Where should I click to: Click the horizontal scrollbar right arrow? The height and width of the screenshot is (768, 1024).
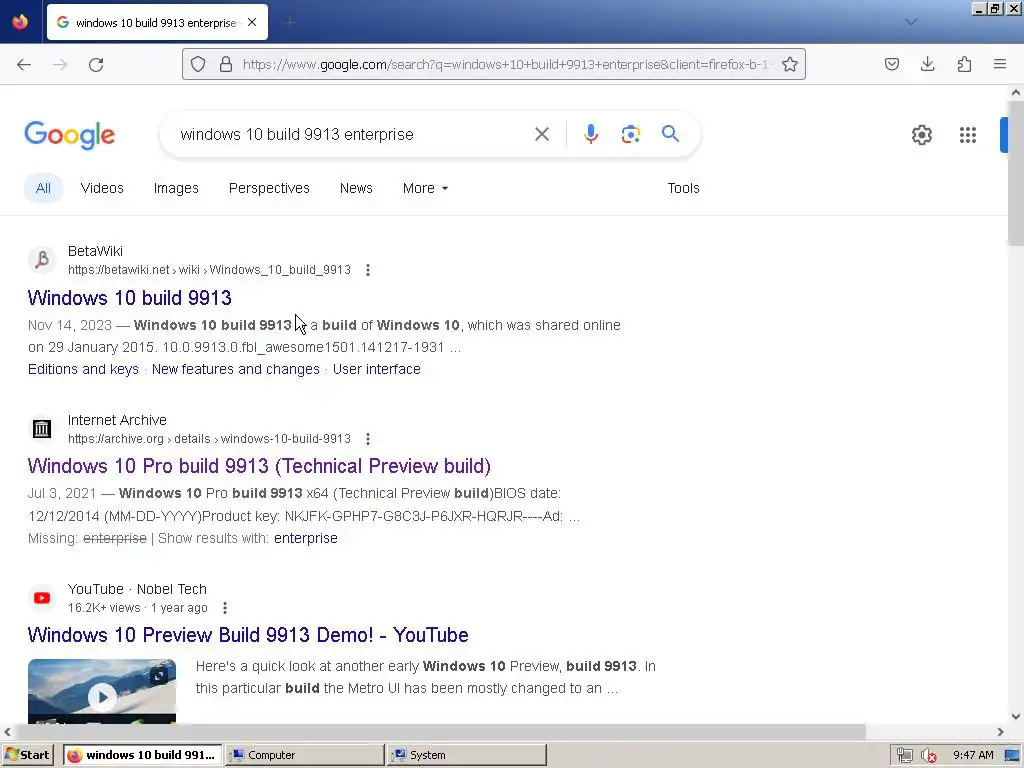coord(1000,732)
